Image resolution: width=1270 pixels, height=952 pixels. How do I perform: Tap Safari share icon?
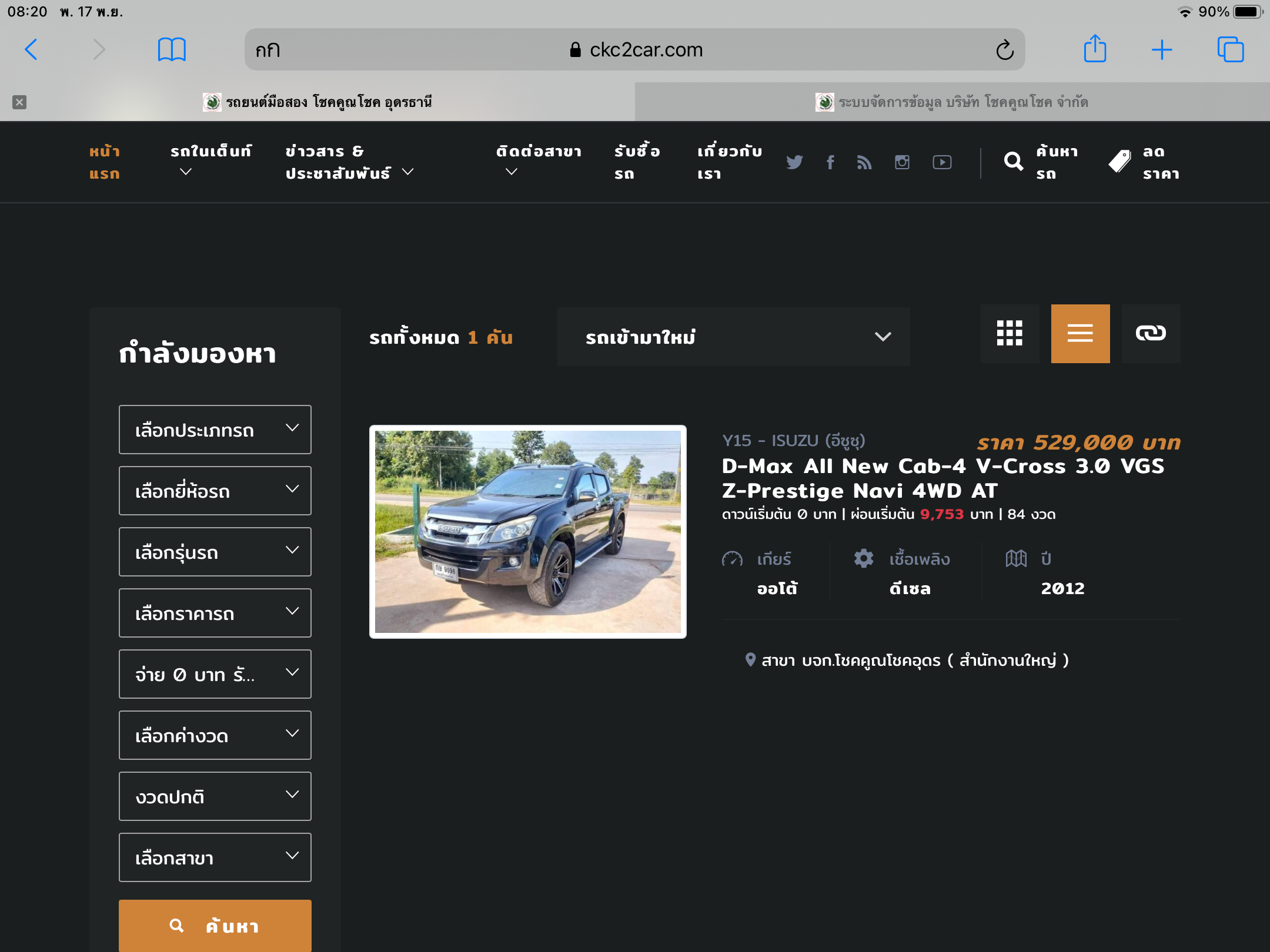pyautogui.click(x=1095, y=49)
